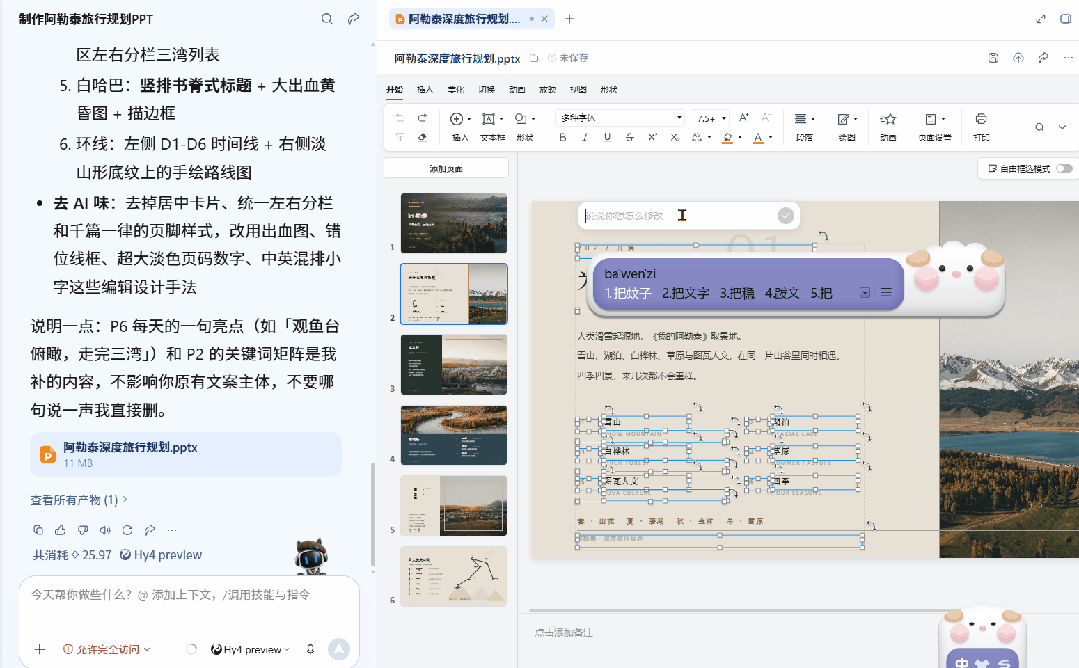Activate the microphone voice input
This screenshot has height=668, width=1079.
(310, 649)
